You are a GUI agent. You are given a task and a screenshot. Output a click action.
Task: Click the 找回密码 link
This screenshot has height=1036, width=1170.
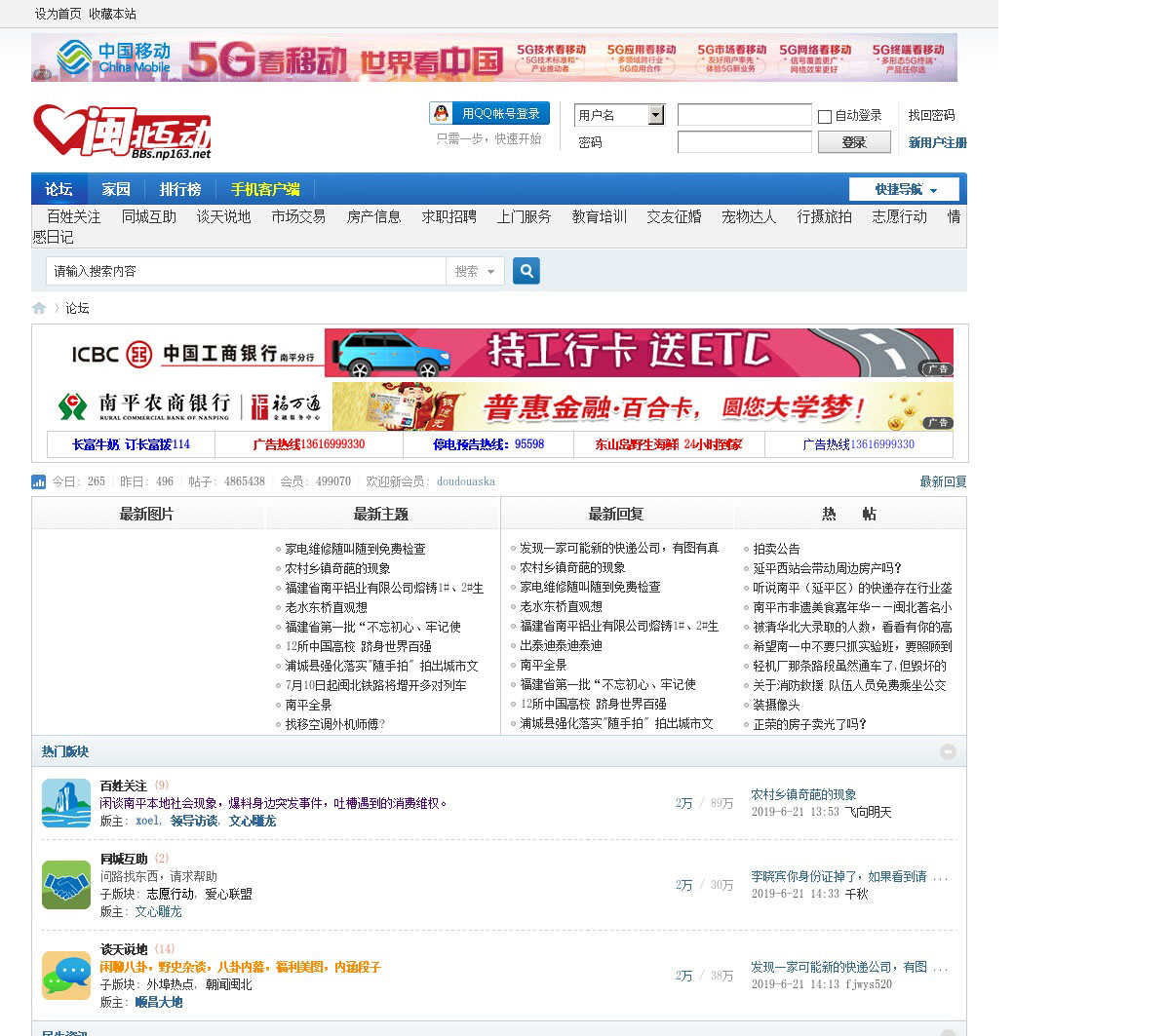(x=931, y=115)
